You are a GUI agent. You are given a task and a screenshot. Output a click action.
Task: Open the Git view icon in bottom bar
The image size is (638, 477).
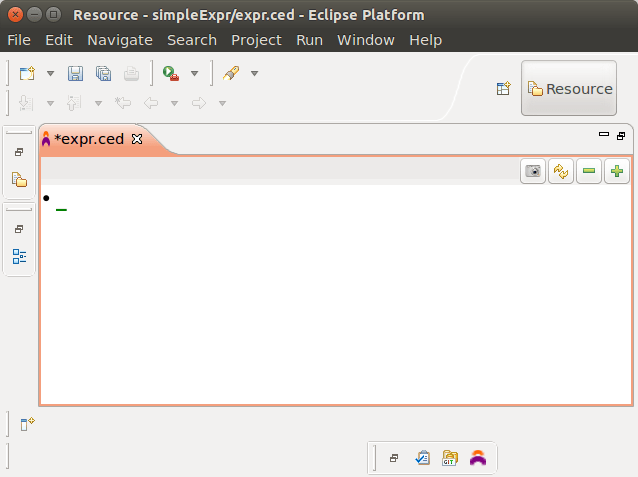tap(450, 458)
